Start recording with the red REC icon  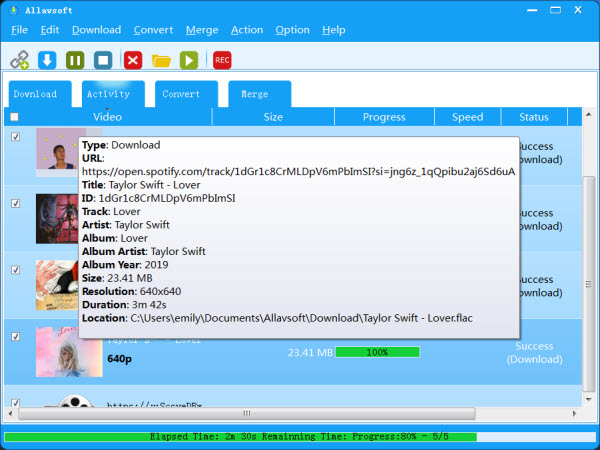[x=222, y=60]
